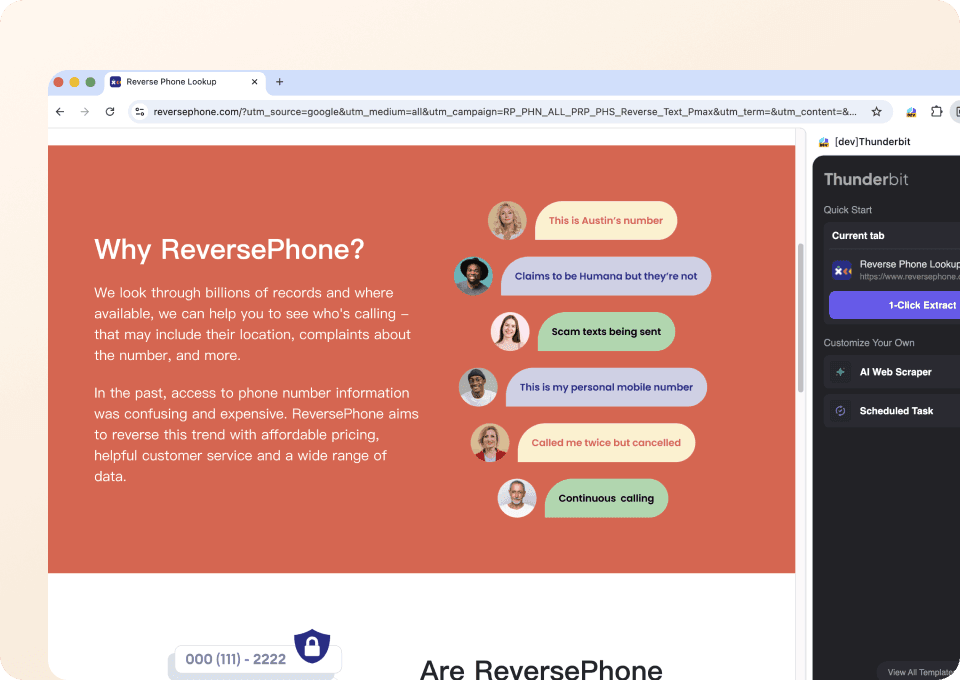Open a new tab with plus button
Viewport: 960px width, 680px height.
[279, 81]
